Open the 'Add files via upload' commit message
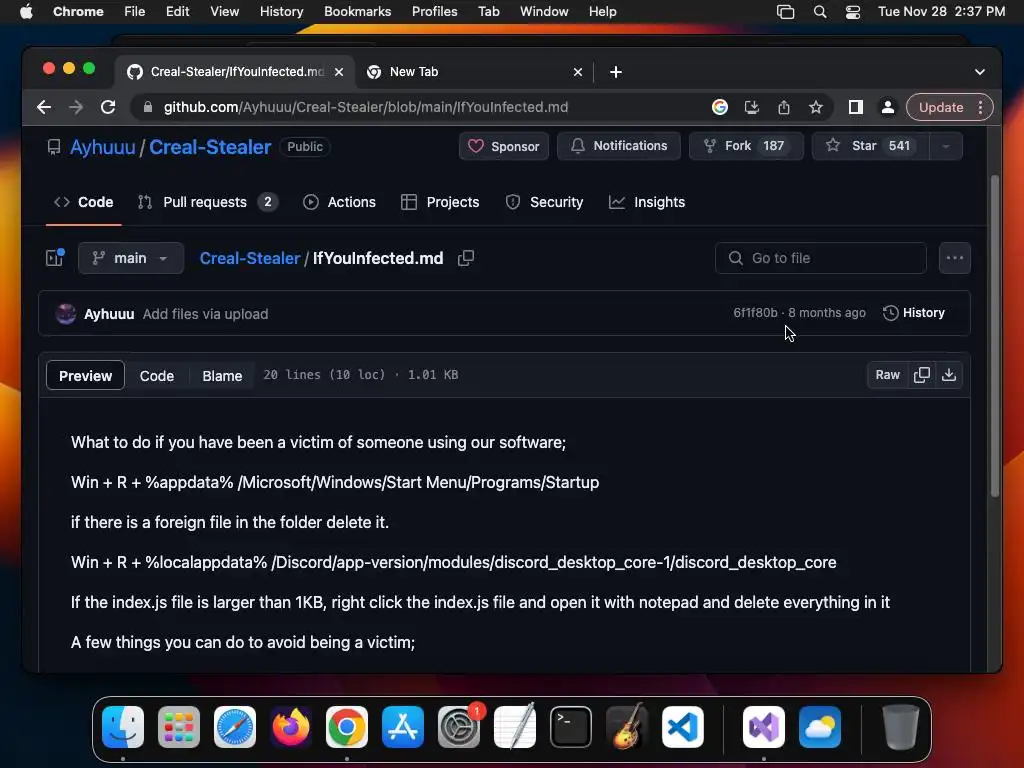 tap(205, 314)
